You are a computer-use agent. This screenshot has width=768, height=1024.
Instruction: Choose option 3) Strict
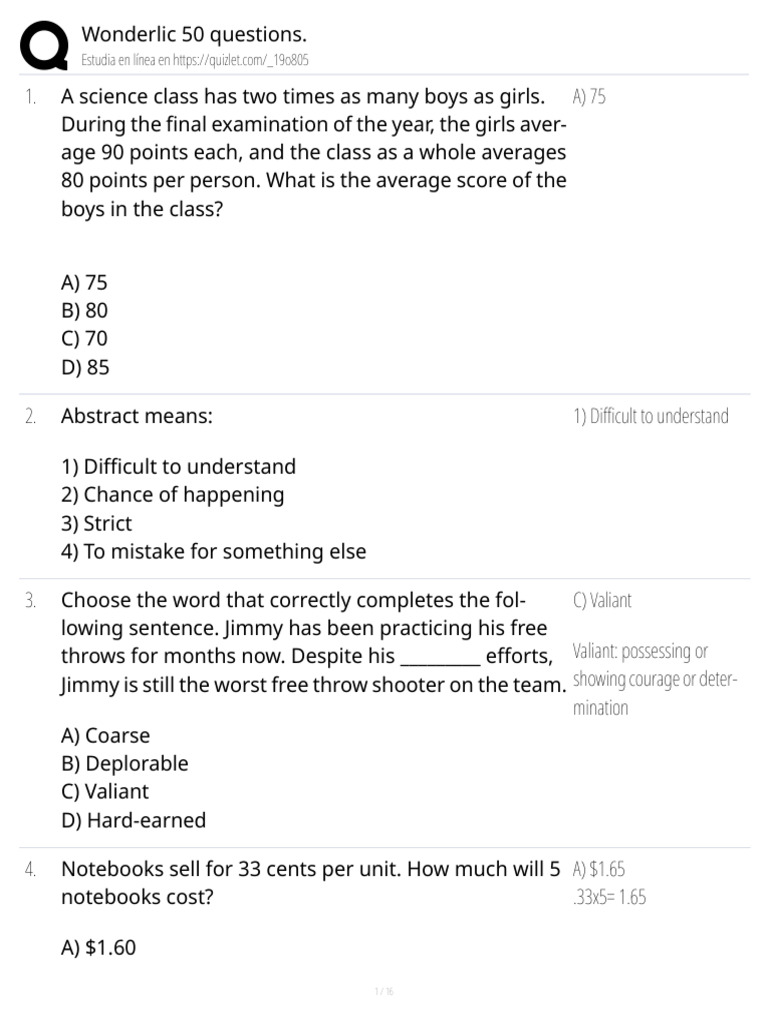point(97,523)
